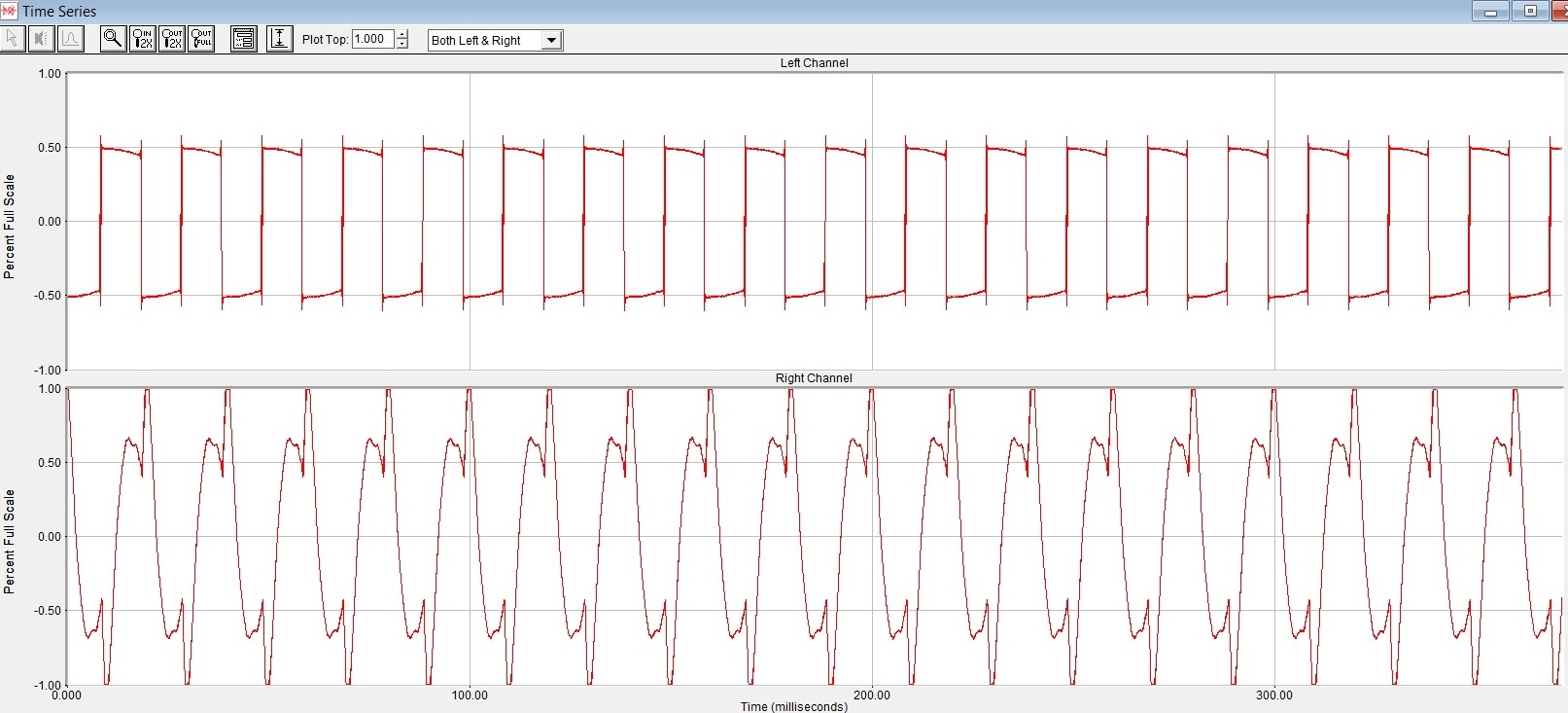This screenshot has height=713, width=1568.
Task: Close the Time Series window
Action: tap(1561, 12)
